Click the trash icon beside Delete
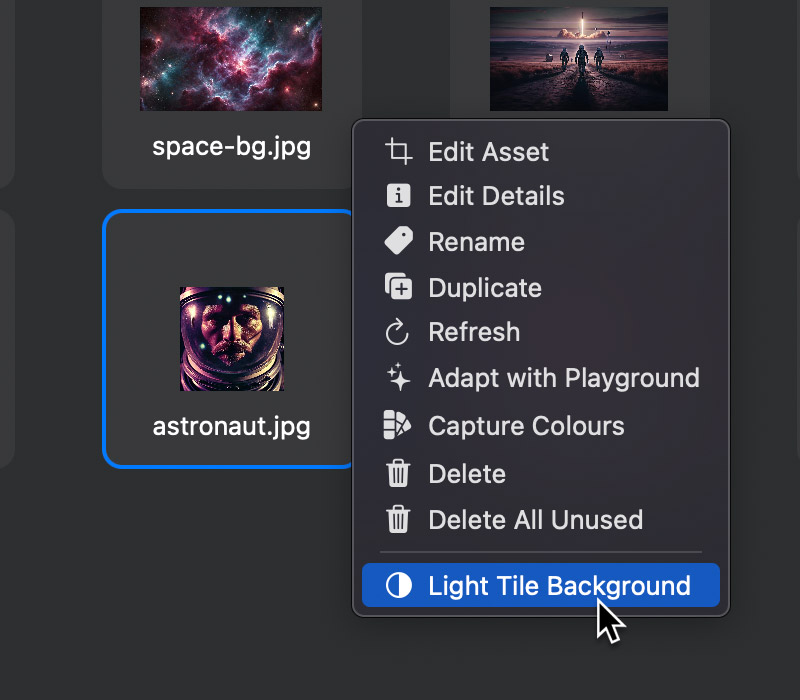The image size is (800, 700). pyautogui.click(x=398, y=474)
